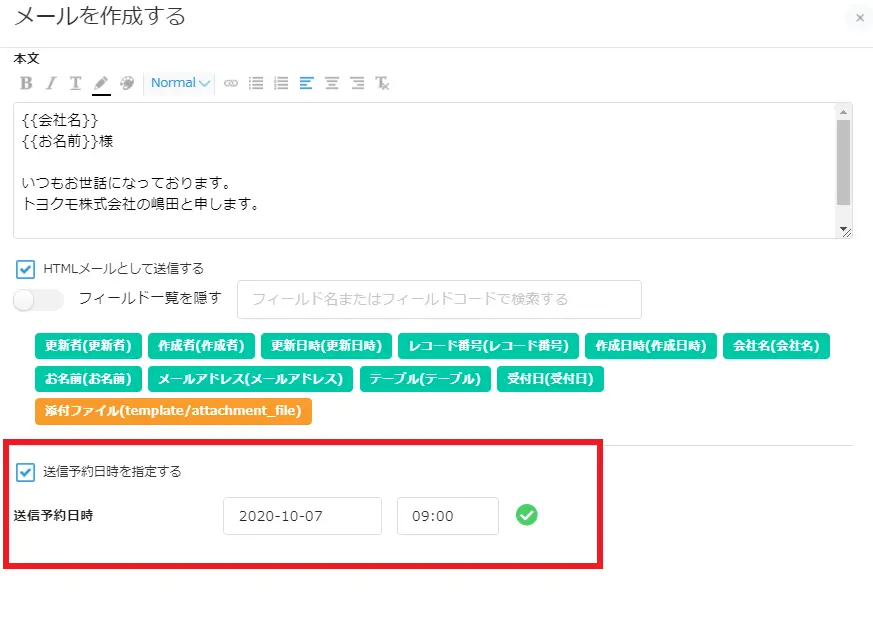Focus the field name search box
Viewport: 873px width, 636px height.
point(439,300)
